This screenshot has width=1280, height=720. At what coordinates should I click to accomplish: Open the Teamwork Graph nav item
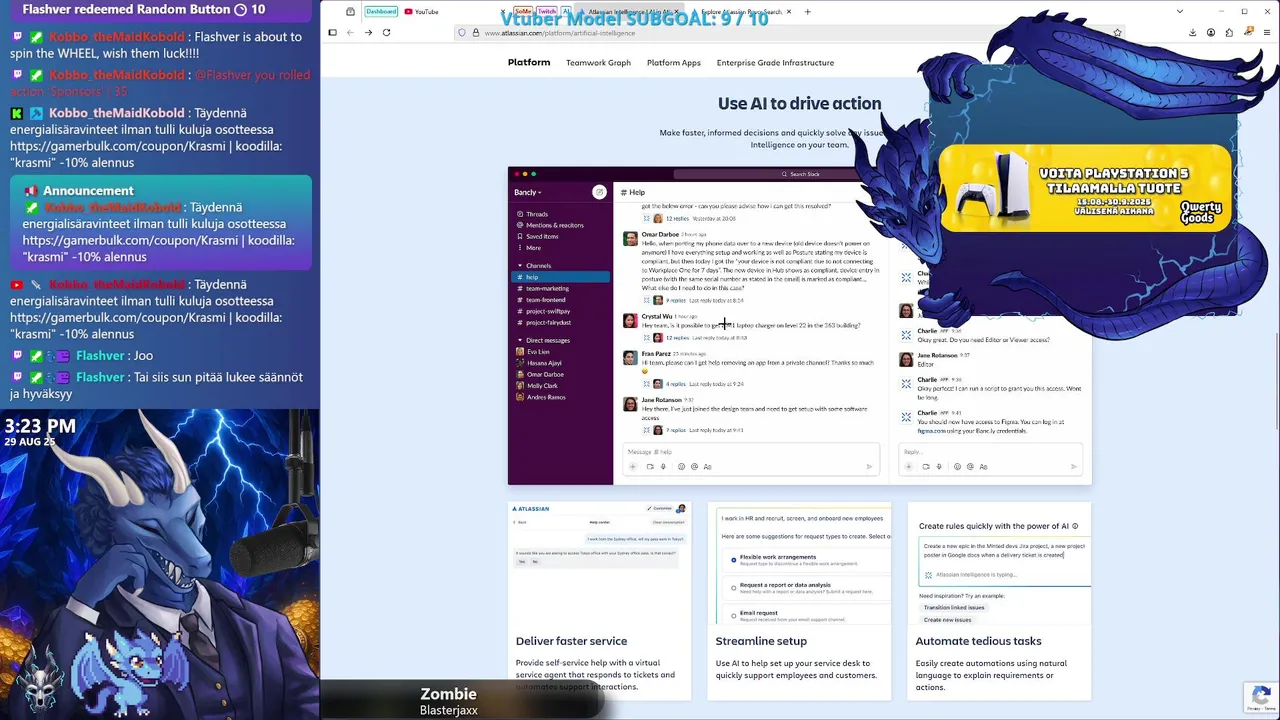point(598,63)
